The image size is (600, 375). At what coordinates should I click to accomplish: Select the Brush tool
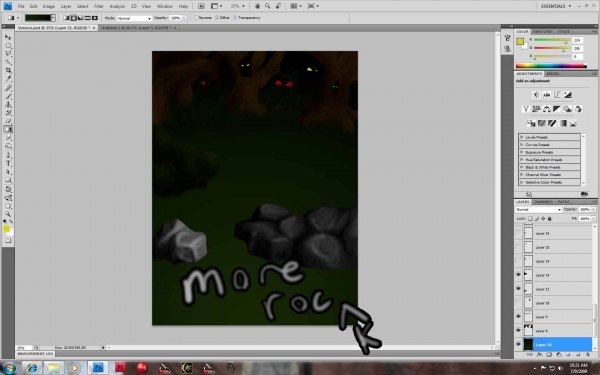[x=8, y=96]
